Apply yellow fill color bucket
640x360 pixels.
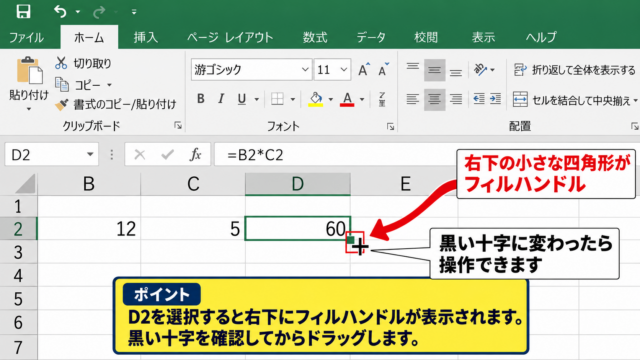click(316, 99)
